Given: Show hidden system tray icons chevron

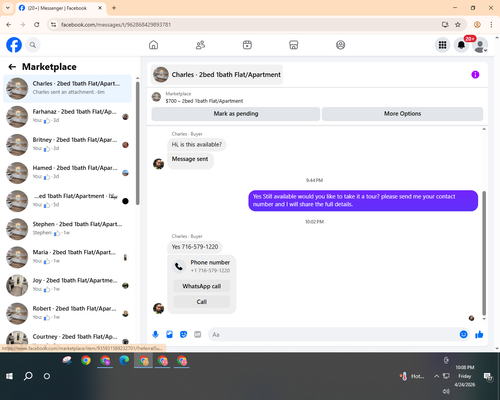Looking at the screenshot, I should pos(436,376).
